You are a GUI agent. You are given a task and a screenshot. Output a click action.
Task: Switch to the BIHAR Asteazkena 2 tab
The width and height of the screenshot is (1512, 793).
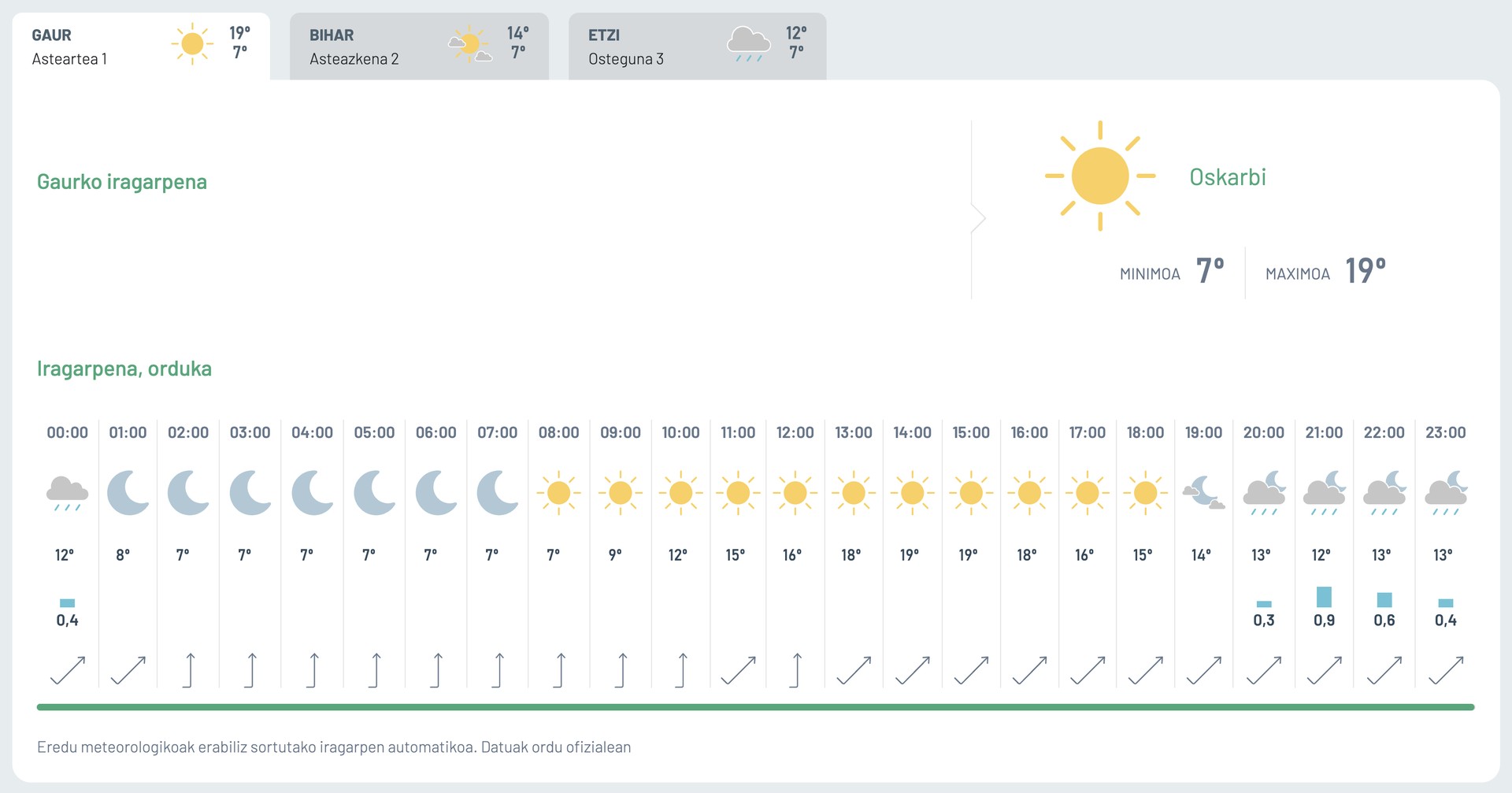(x=419, y=46)
